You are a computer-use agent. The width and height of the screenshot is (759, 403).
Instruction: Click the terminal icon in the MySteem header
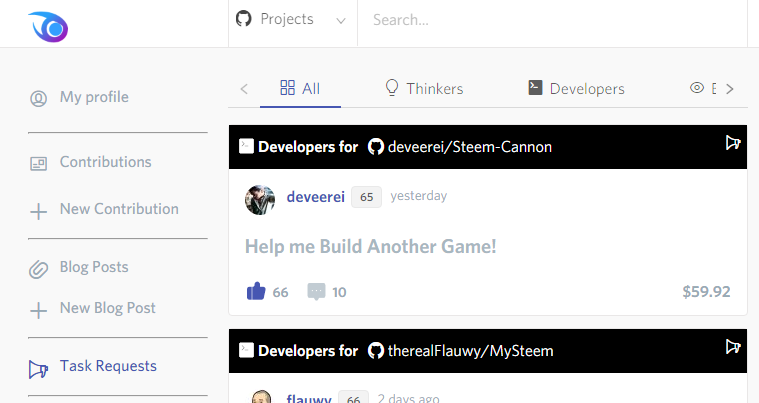click(246, 350)
